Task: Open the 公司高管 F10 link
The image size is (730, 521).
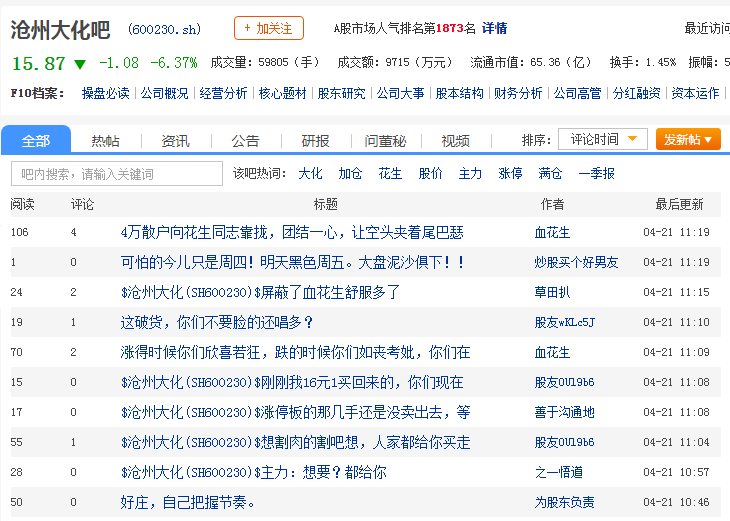Action: [577, 93]
